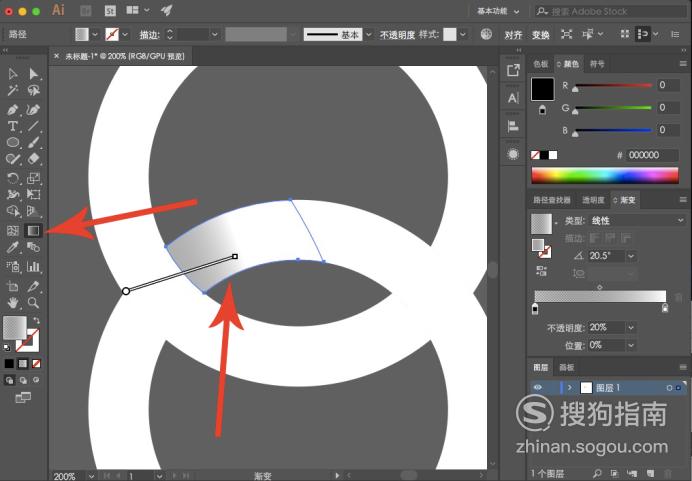Screen dimensions: 692x481
Task: Switch to 符号 symbols tab
Action: click(597, 64)
